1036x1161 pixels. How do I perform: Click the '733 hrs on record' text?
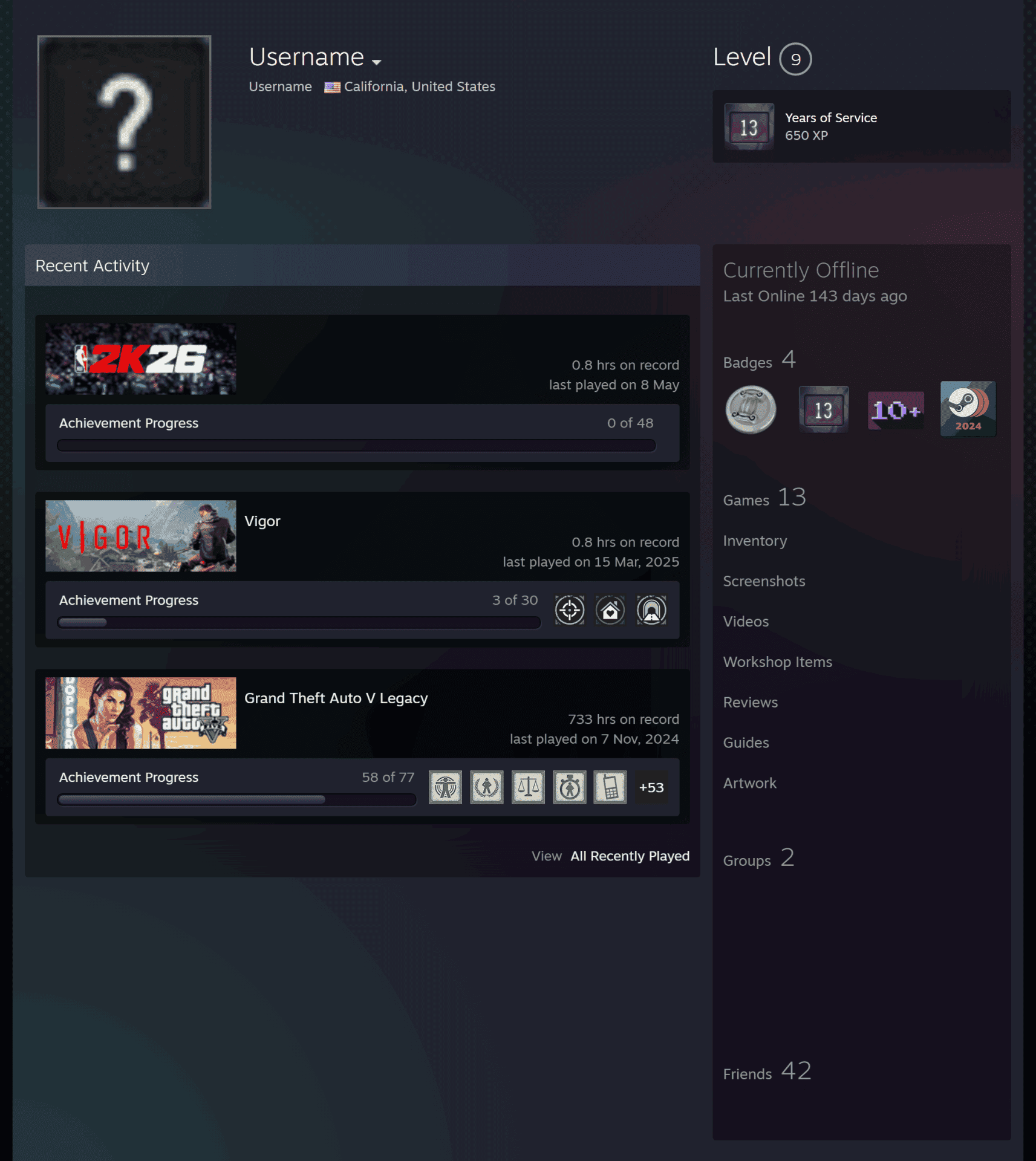[x=623, y=720]
